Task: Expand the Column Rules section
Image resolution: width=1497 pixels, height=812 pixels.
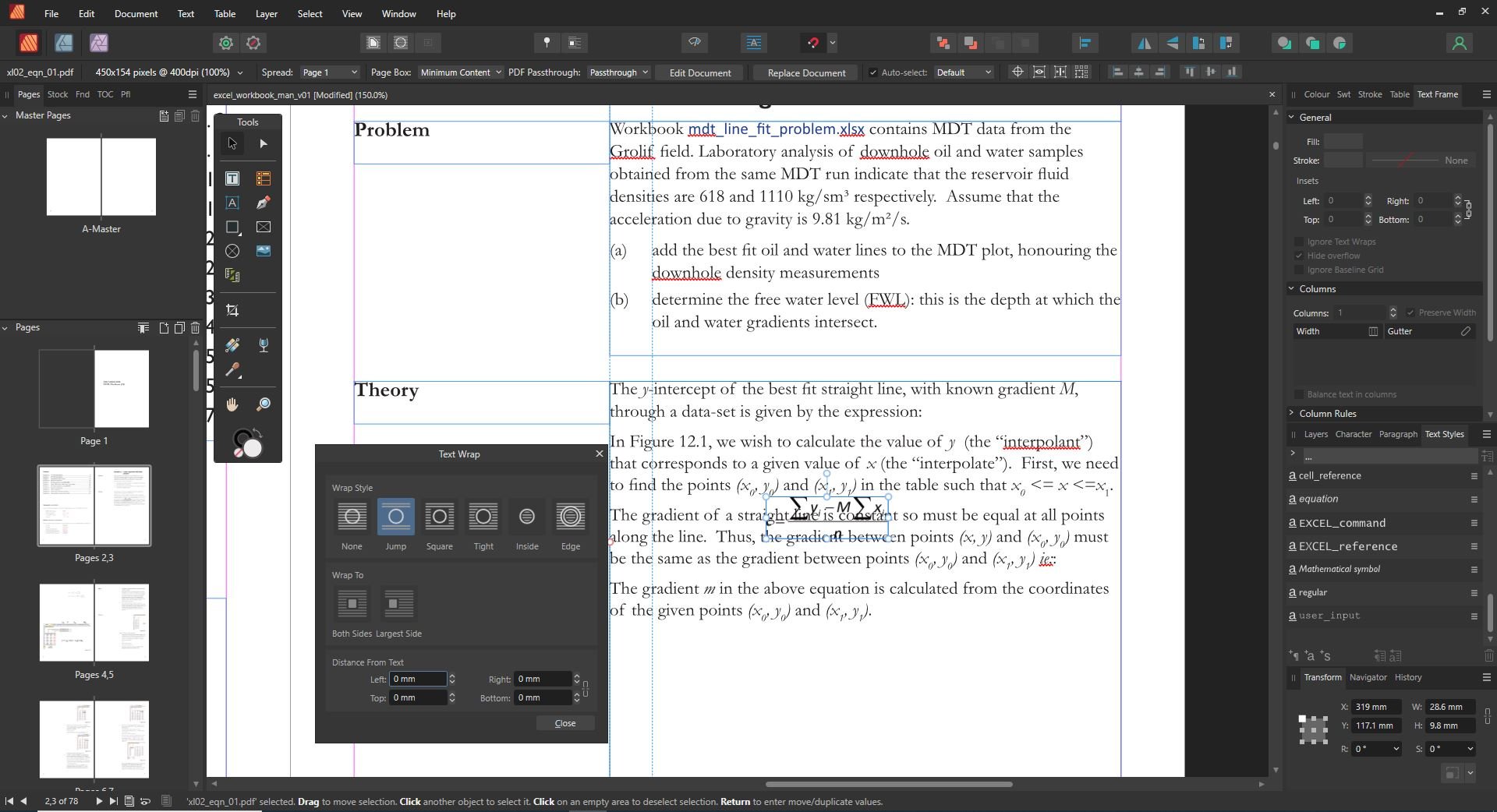Action: point(1292,414)
